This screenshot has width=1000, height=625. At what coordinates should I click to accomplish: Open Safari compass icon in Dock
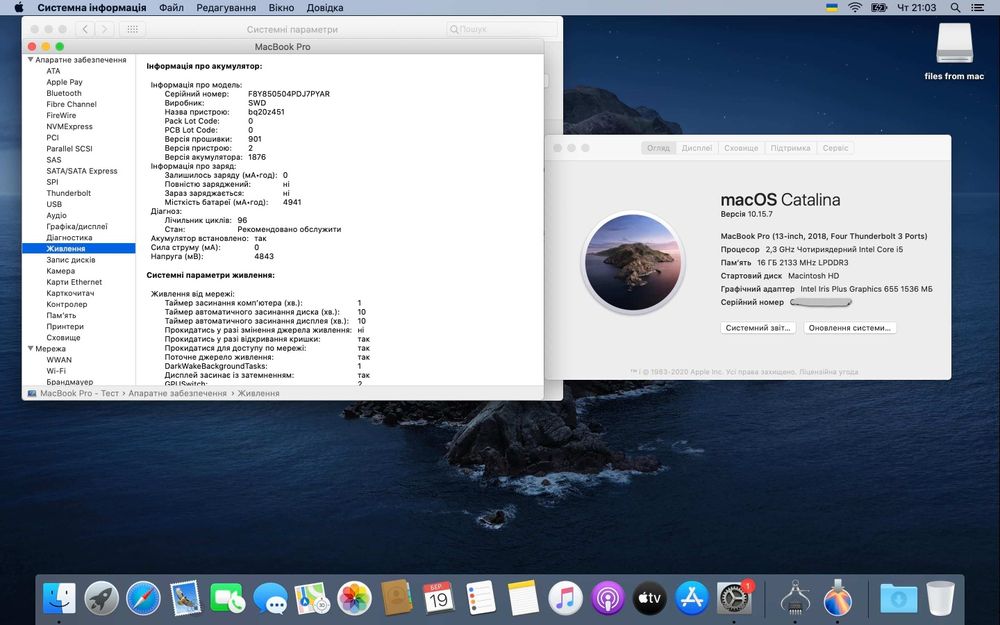pyautogui.click(x=143, y=599)
